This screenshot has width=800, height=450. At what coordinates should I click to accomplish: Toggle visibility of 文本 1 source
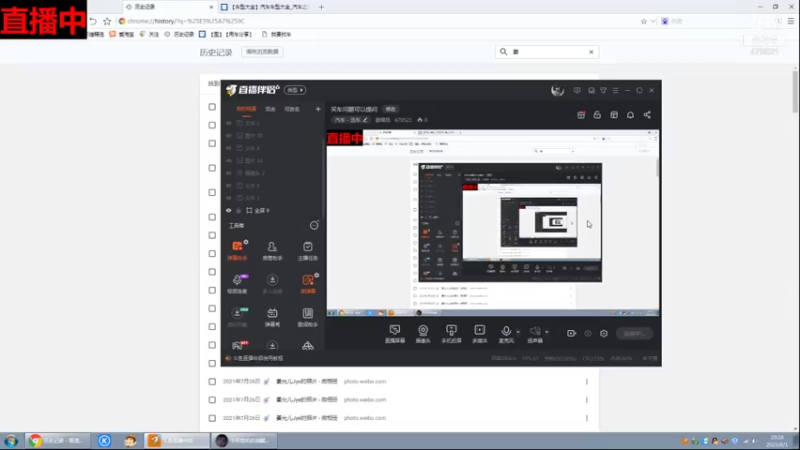pos(229,123)
